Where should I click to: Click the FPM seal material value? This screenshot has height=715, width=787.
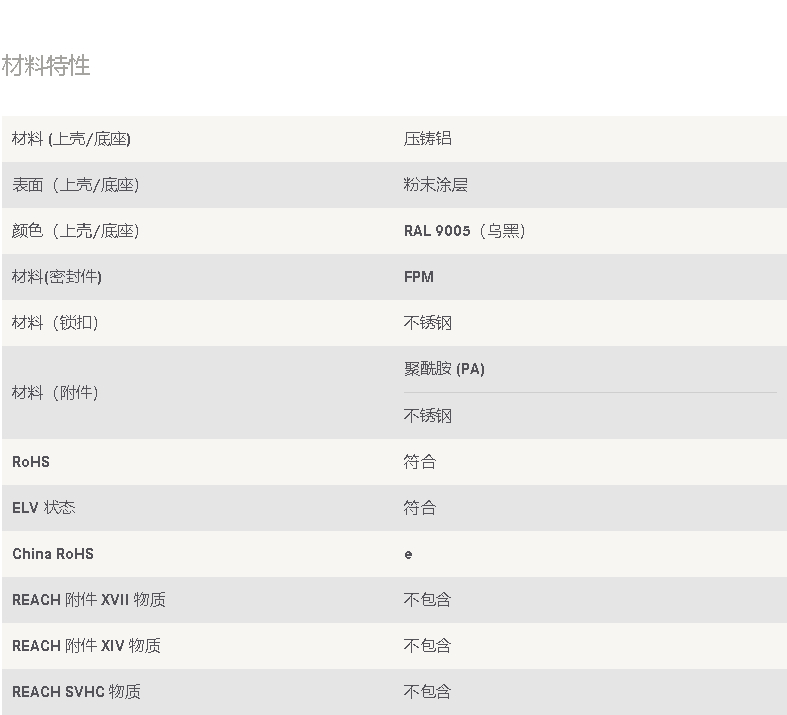pos(419,277)
